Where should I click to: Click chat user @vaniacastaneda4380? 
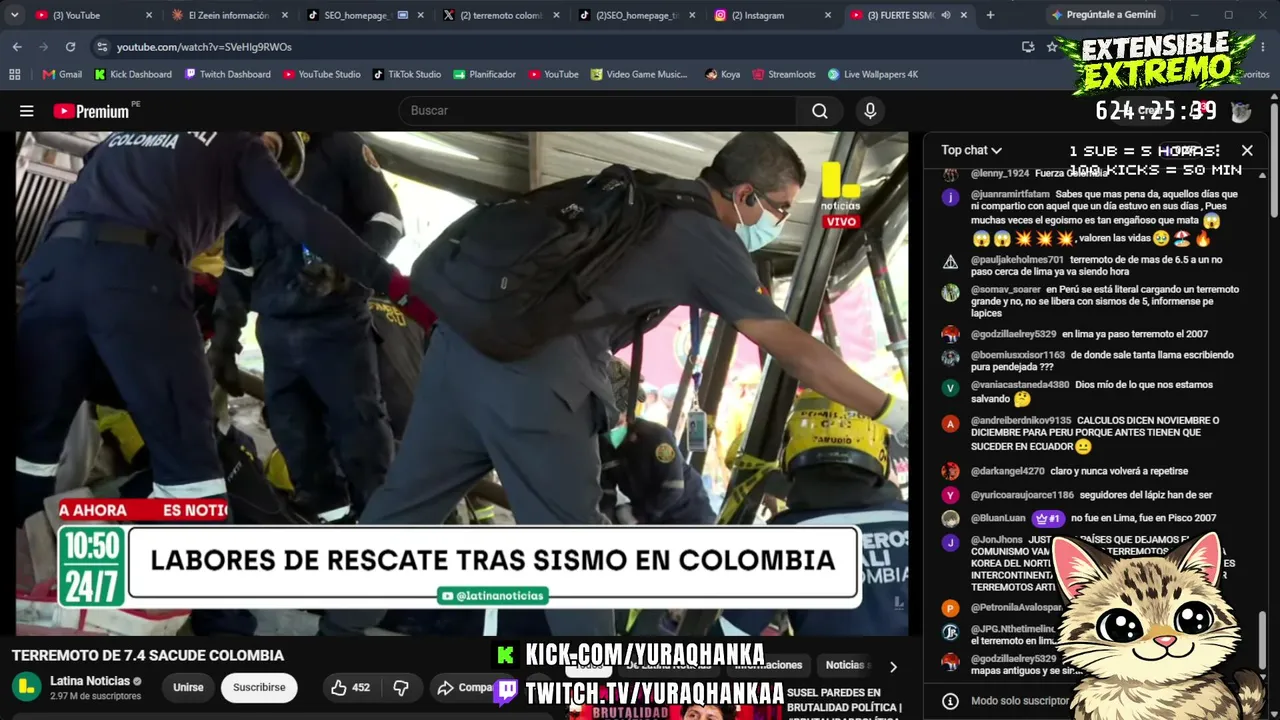pyautogui.click(x=1020, y=385)
